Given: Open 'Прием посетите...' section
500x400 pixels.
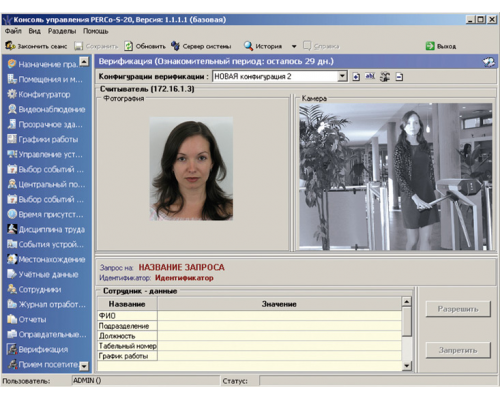Looking at the screenshot, I should [43, 364].
